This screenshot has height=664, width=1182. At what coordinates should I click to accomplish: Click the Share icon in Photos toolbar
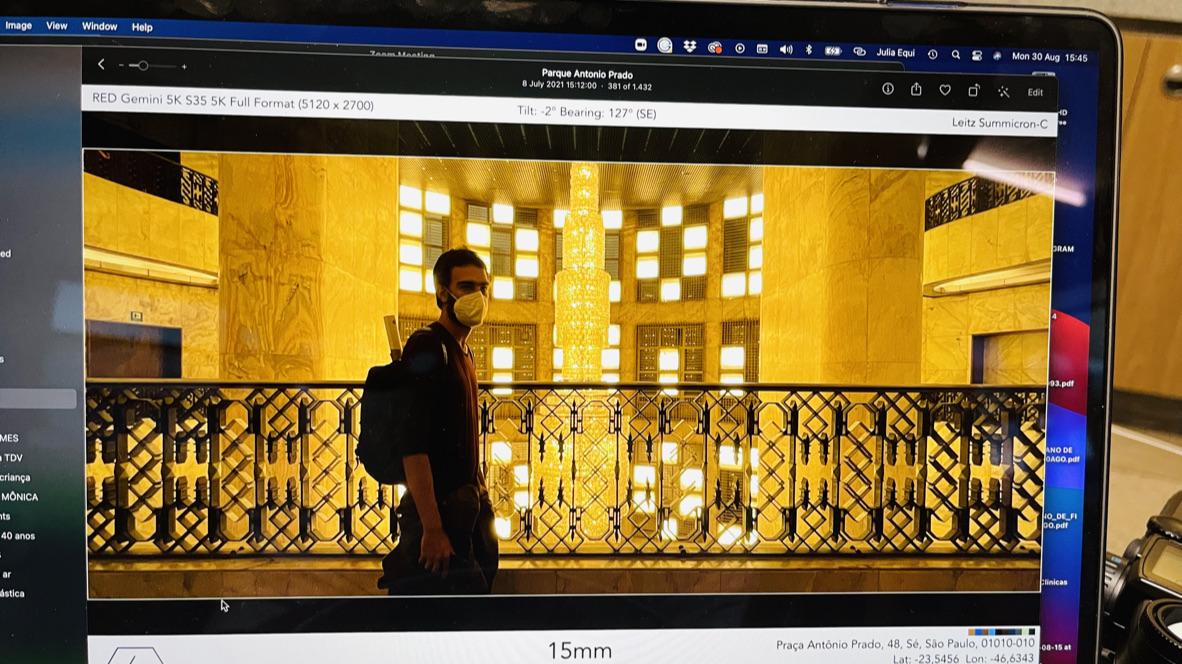tap(916, 89)
